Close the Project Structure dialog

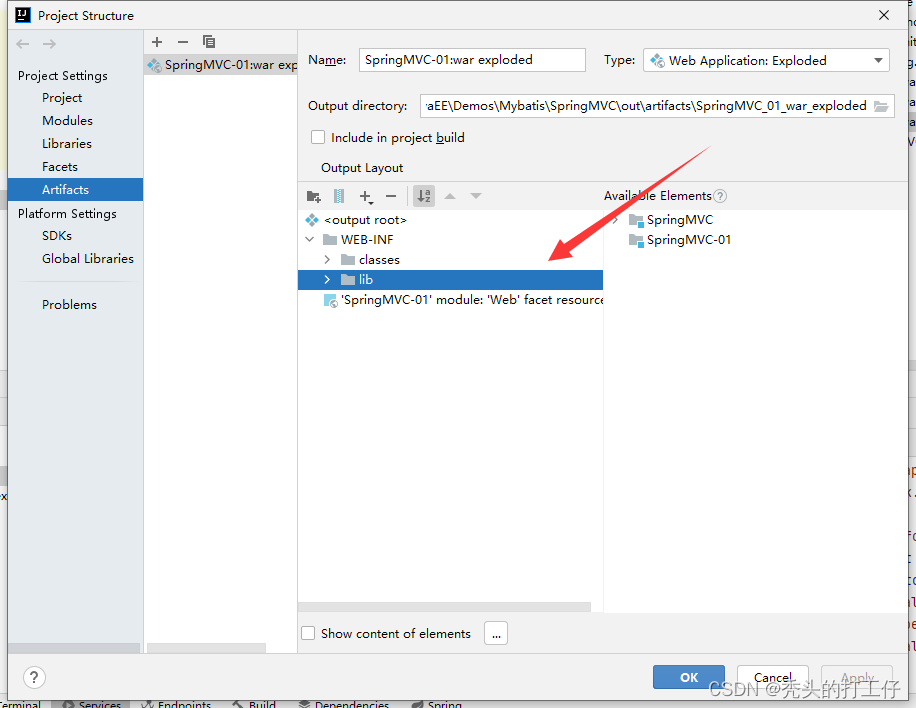(884, 15)
